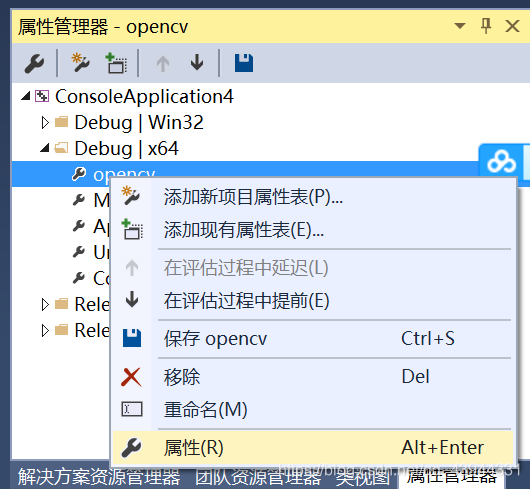Click the second Release folder icon
This screenshot has height=489, width=530.
[62, 330]
